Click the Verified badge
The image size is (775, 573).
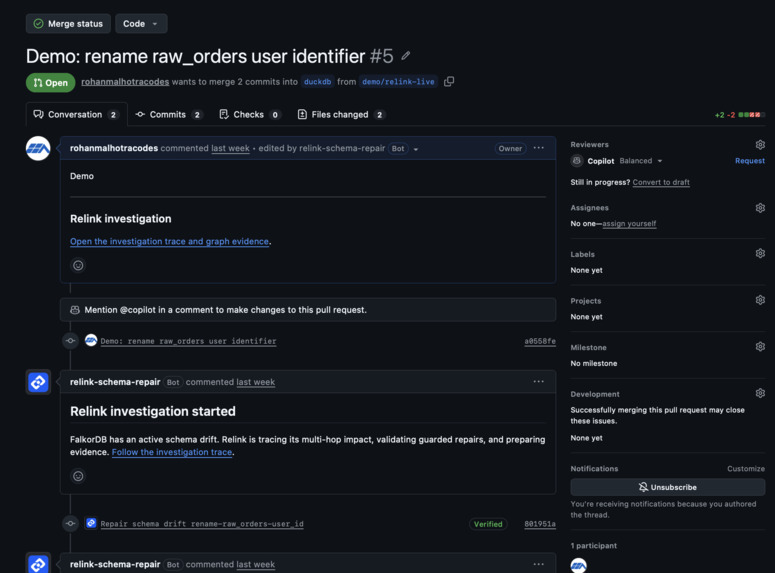(x=488, y=524)
